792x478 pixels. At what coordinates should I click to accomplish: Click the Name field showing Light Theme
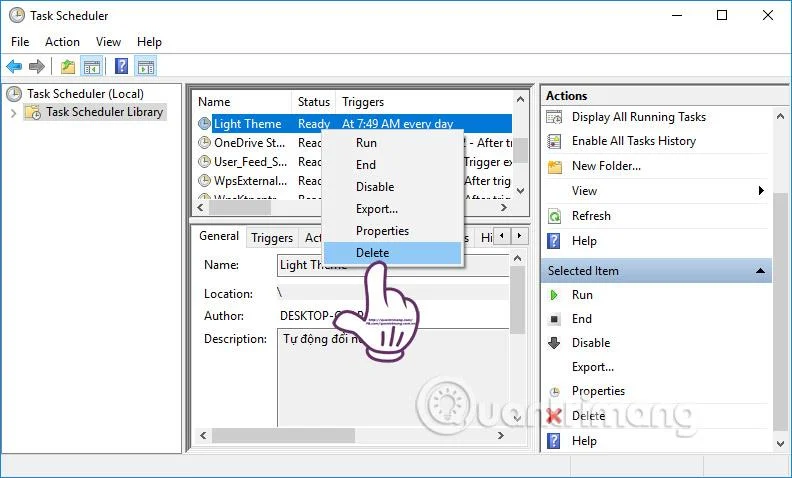[393, 265]
